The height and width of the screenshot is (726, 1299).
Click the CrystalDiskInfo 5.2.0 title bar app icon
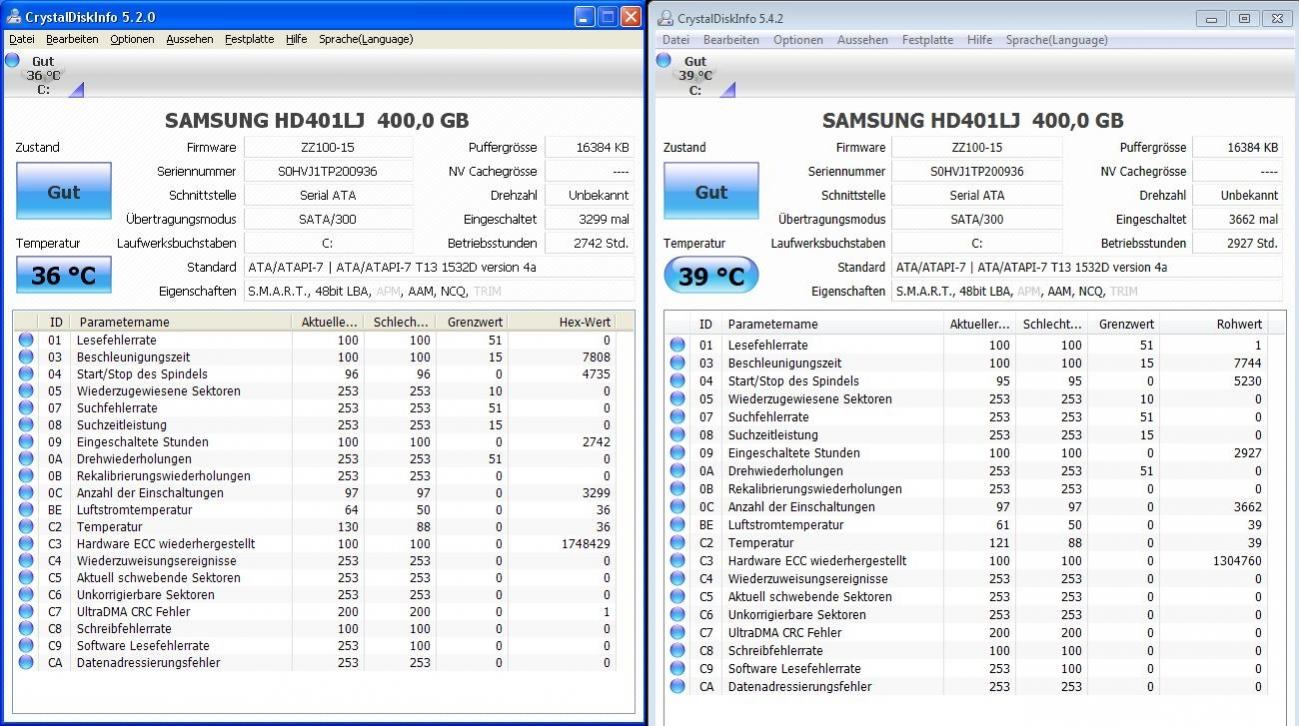[13, 16]
